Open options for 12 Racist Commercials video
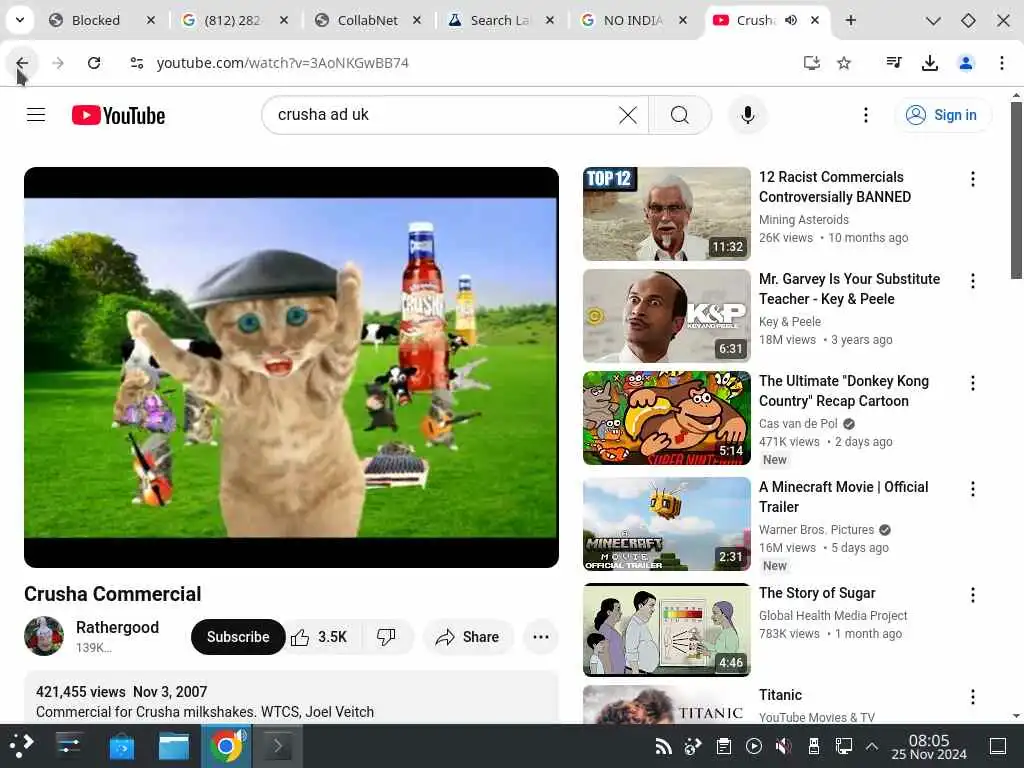This screenshot has width=1024, height=768. pyautogui.click(x=972, y=179)
